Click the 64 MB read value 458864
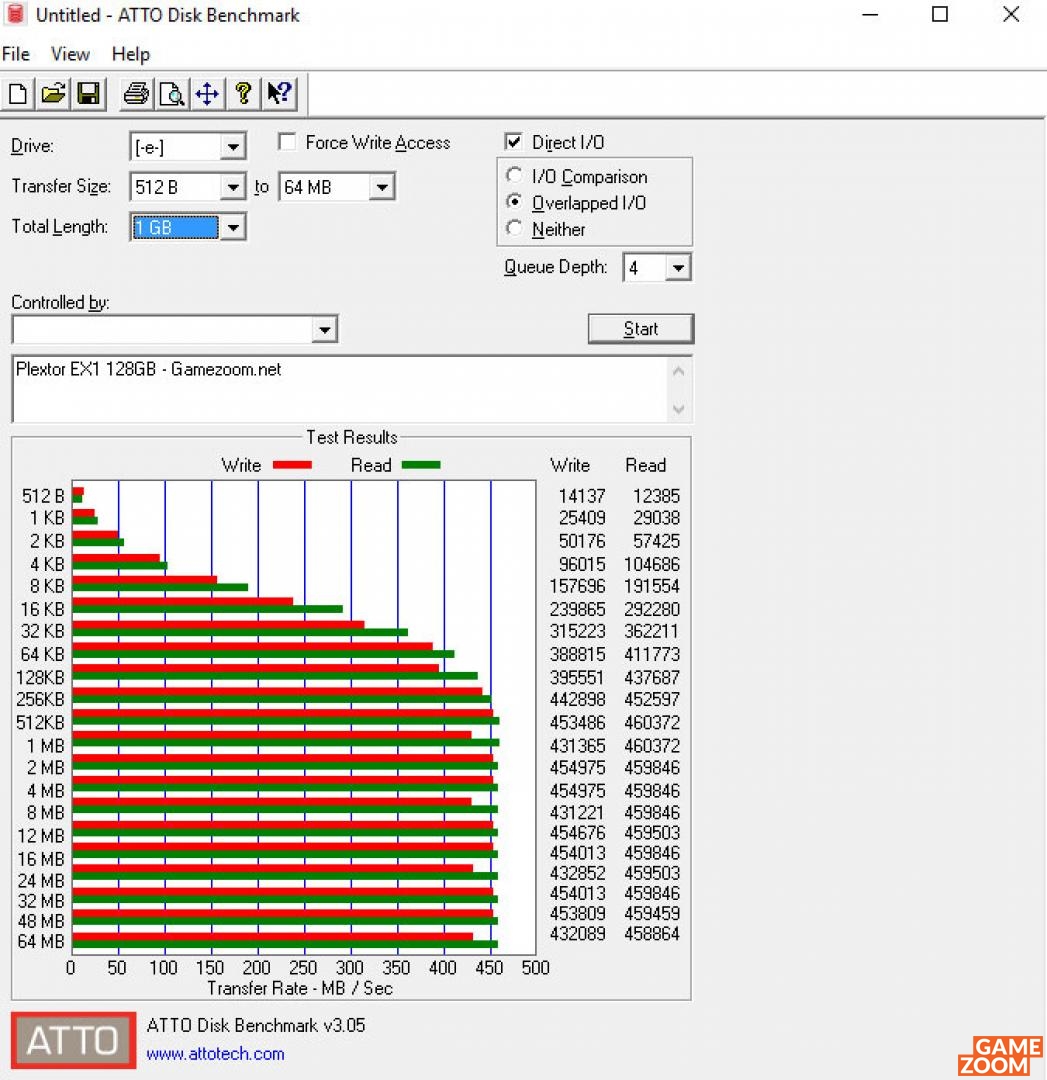Image resolution: width=1047 pixels, height=1080 pixels. (652, 934)
